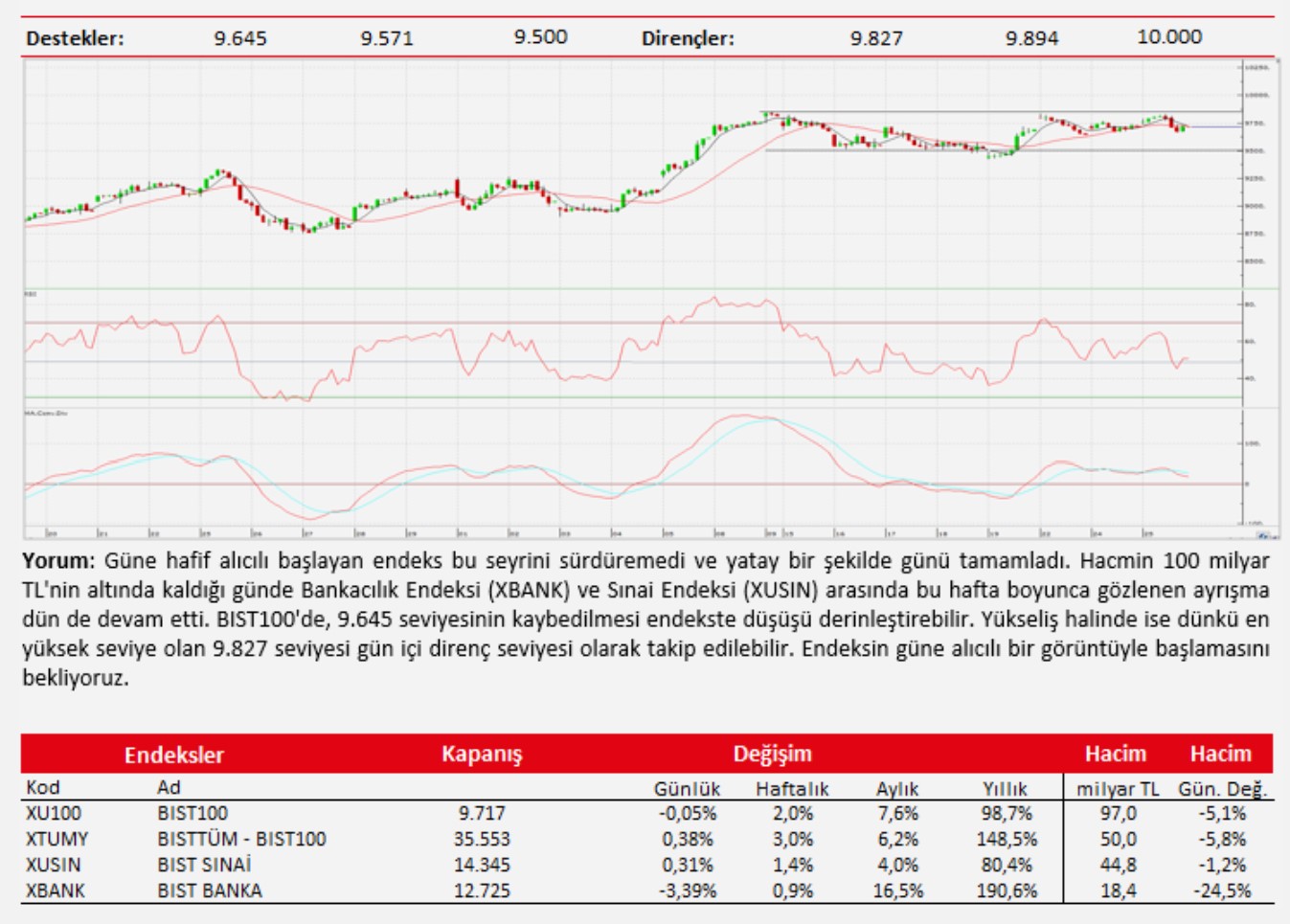Select XTUMY daily change 0,38%
This screenshot has height=924, width=1290.
(x=689, y=839)
